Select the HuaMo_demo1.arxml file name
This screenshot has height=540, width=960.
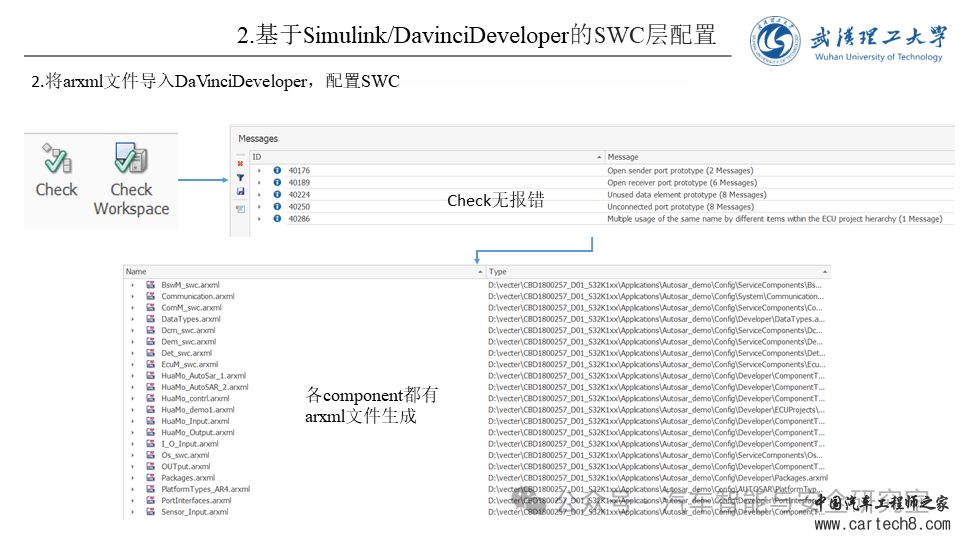tap(198, 410)
